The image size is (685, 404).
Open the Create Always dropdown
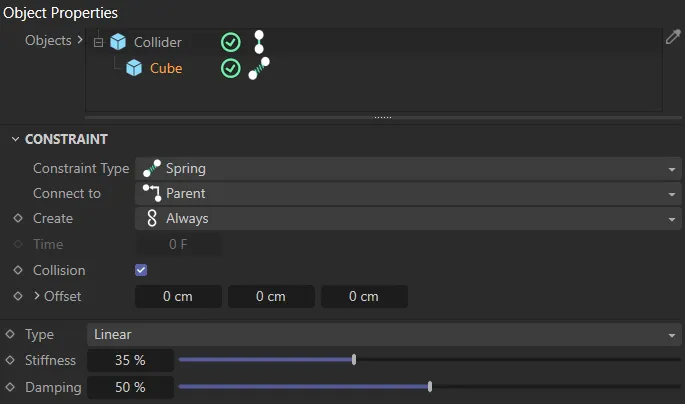tap(408, 218)
